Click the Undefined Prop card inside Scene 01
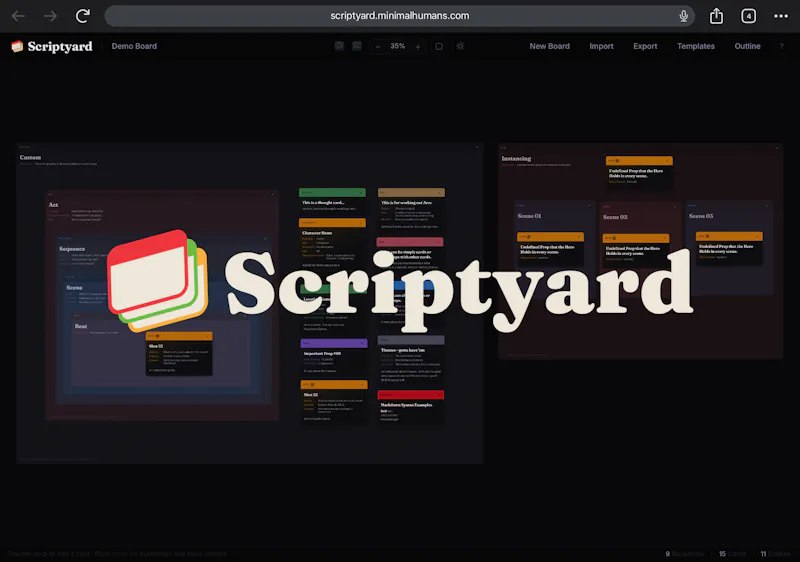Screen dimensions: 800x562 [x=550, y=249]
